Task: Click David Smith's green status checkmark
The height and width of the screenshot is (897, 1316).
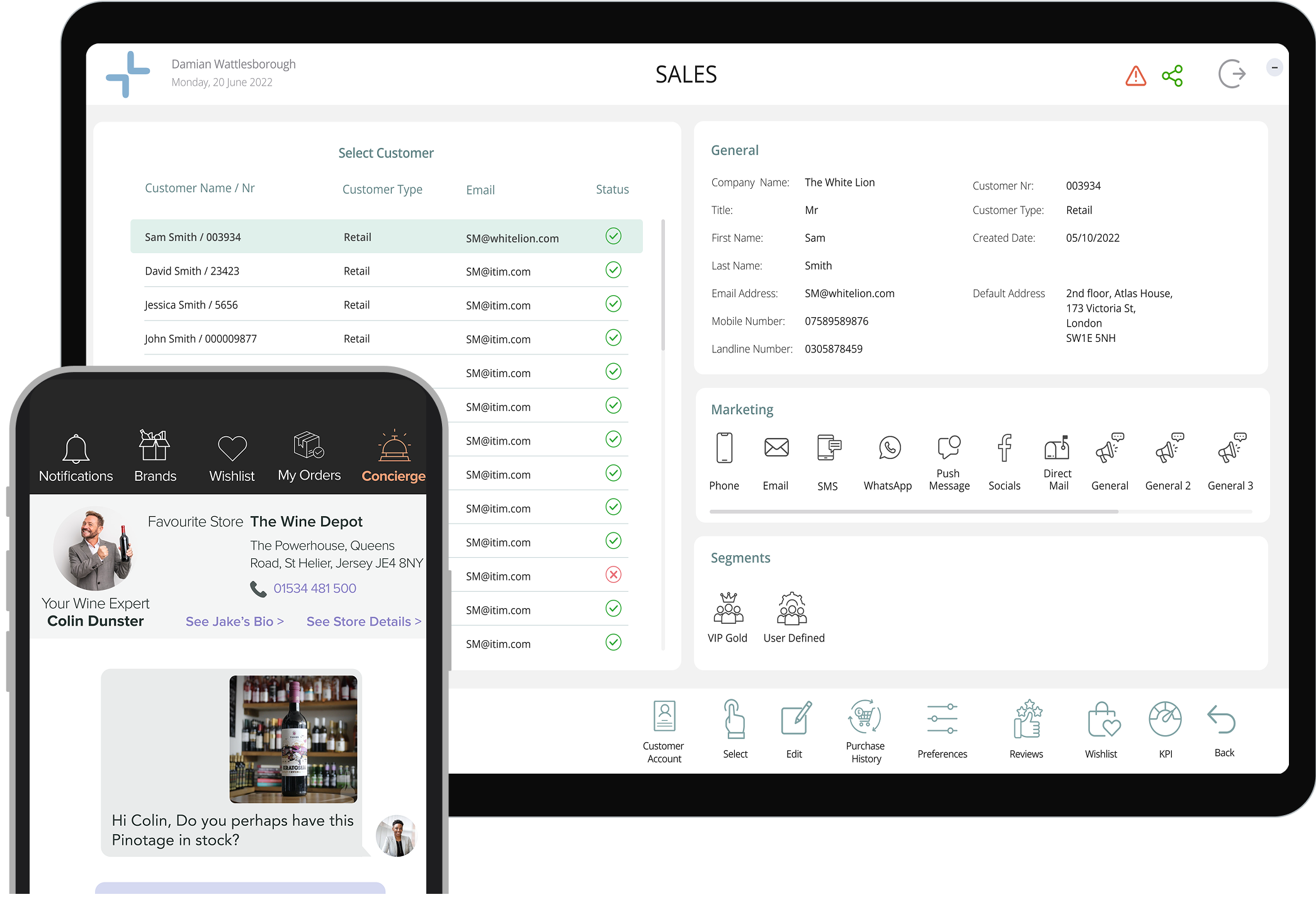Action: (613, 270)
